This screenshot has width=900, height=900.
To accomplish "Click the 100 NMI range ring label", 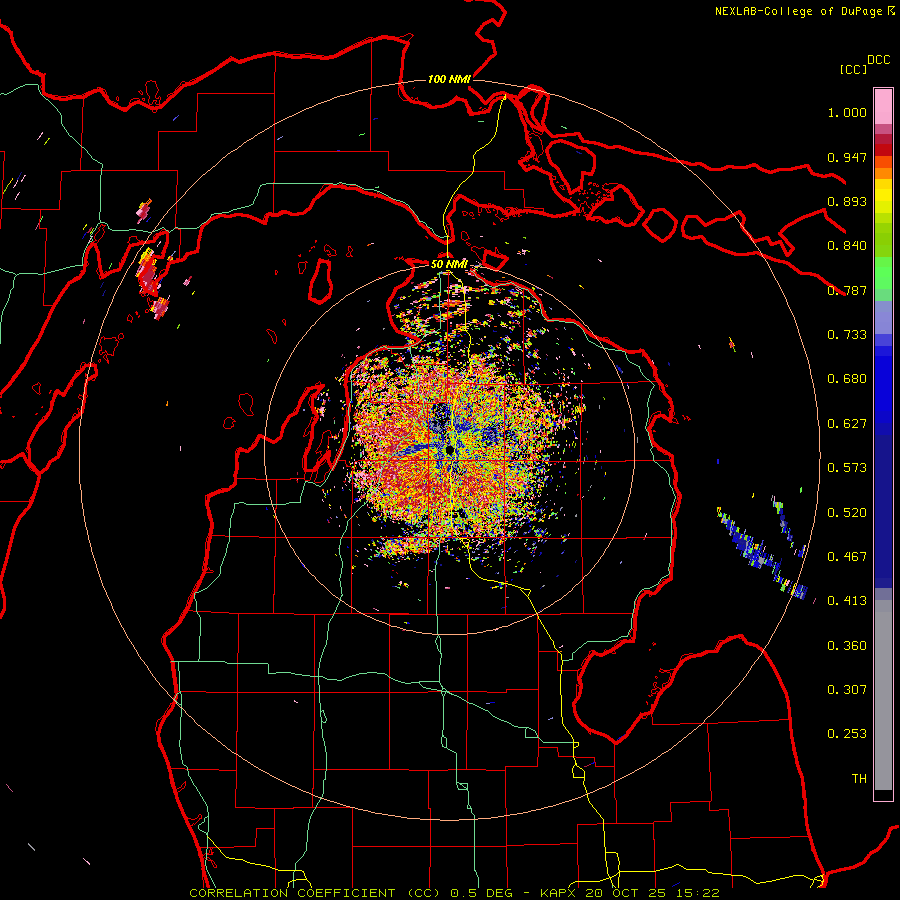I will (449, 79).
